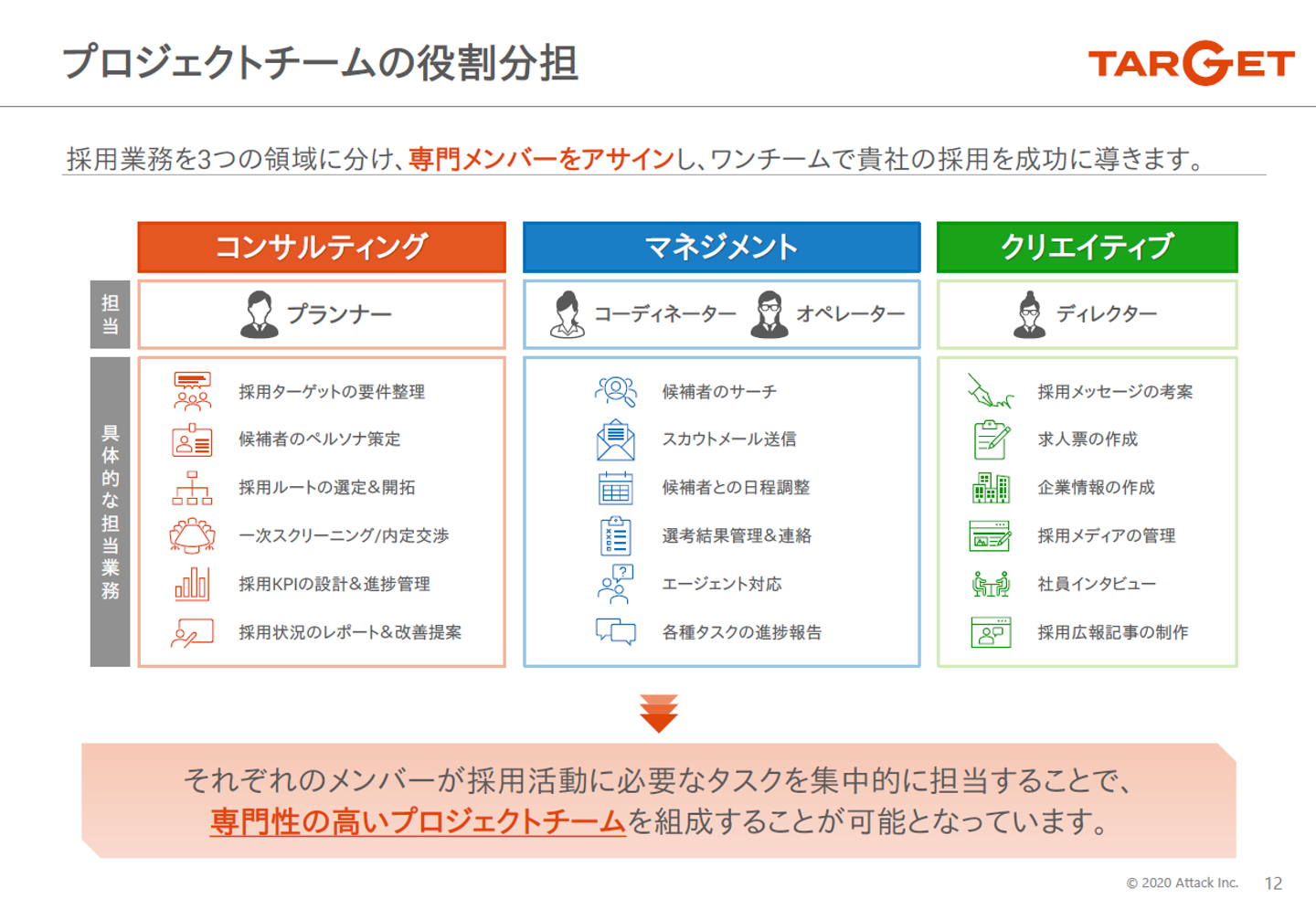This screenshot has height=899, width=1316.
Task: Click the orange コンサルティング header
Action: (322, 247)
